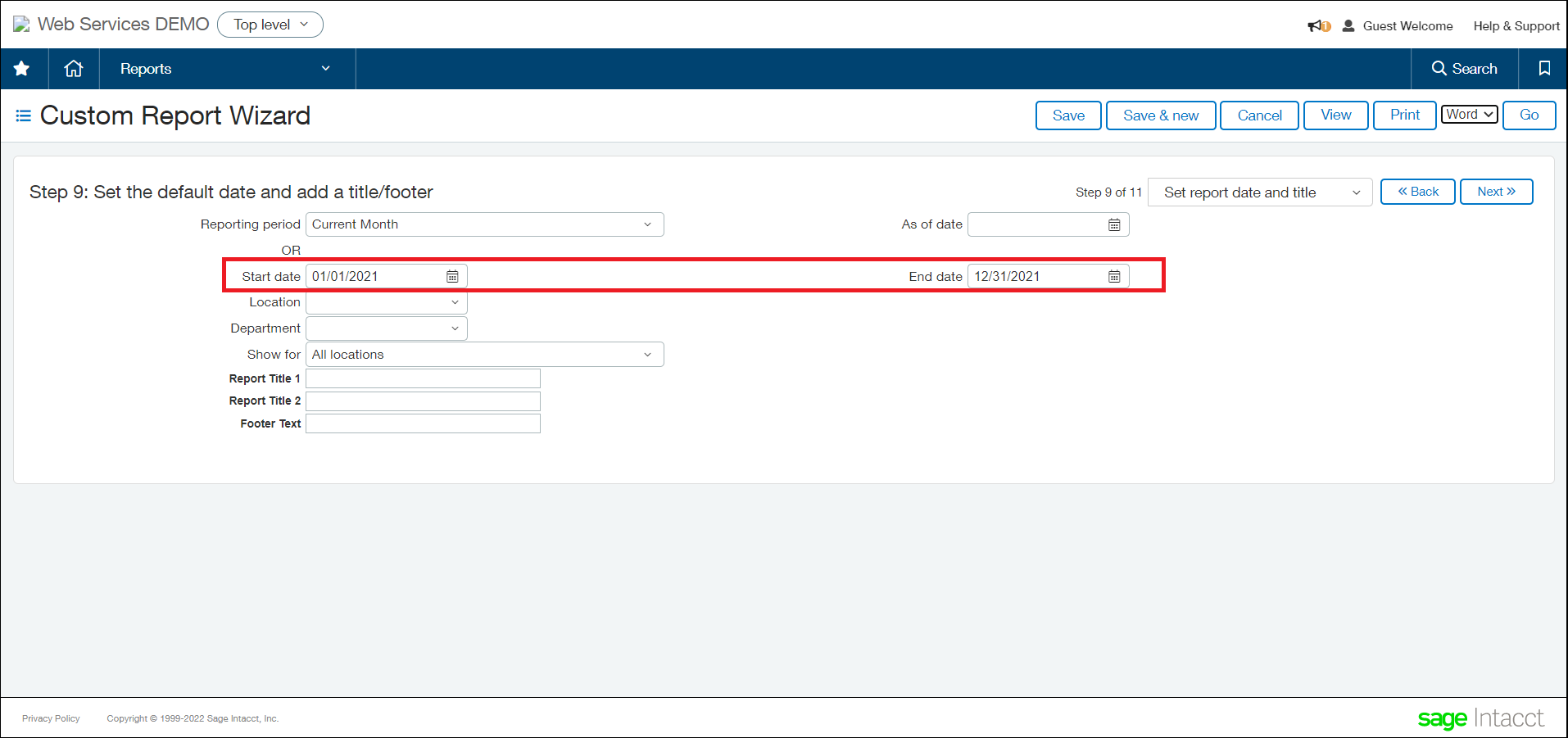
Task: Click Guest Welcome user menu
Action: tap(1407, 26)
